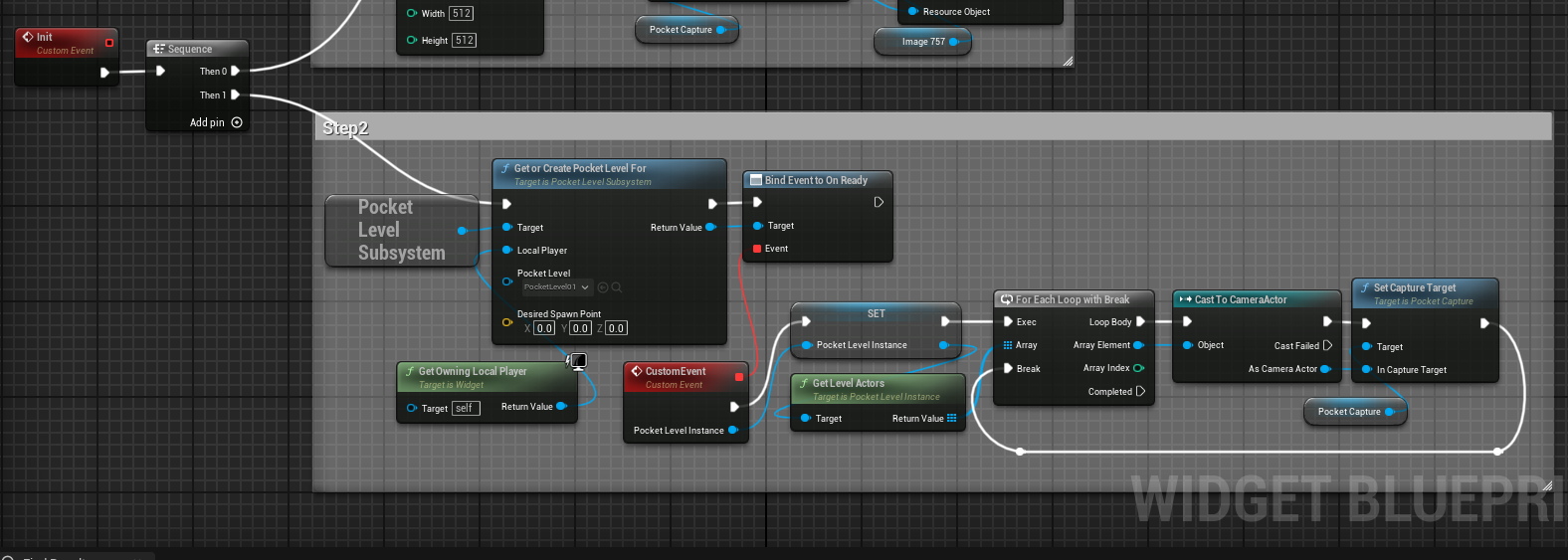This screenshot has height=560, width=1568.
Task: Click the Step2 comment resize handle
Action: coord(1546,485)
